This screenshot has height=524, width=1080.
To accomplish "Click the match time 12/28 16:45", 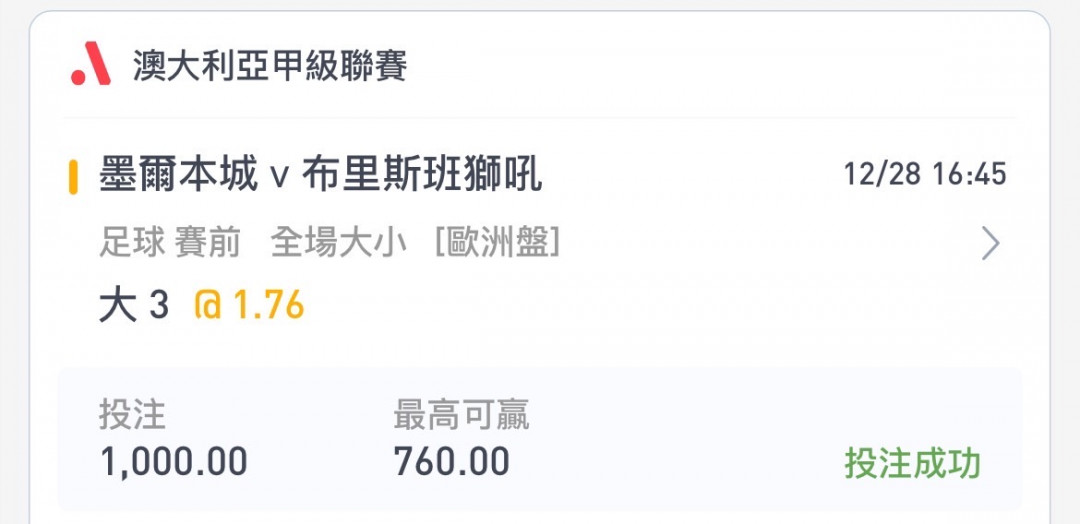I will (x=925, y=174).
